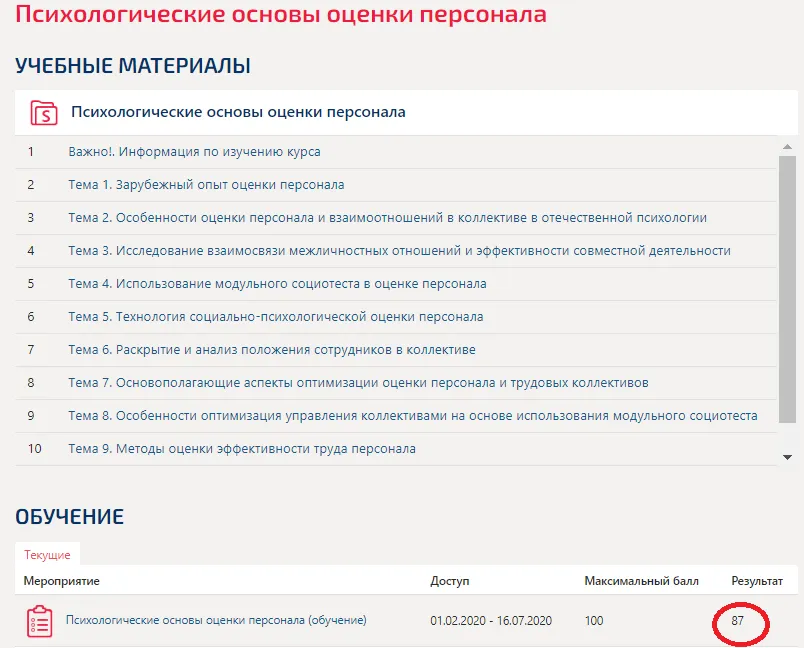Click the clipboard checklist icon in training row
The width and height of the screenshot is (804, 648).
coord(39,621)
